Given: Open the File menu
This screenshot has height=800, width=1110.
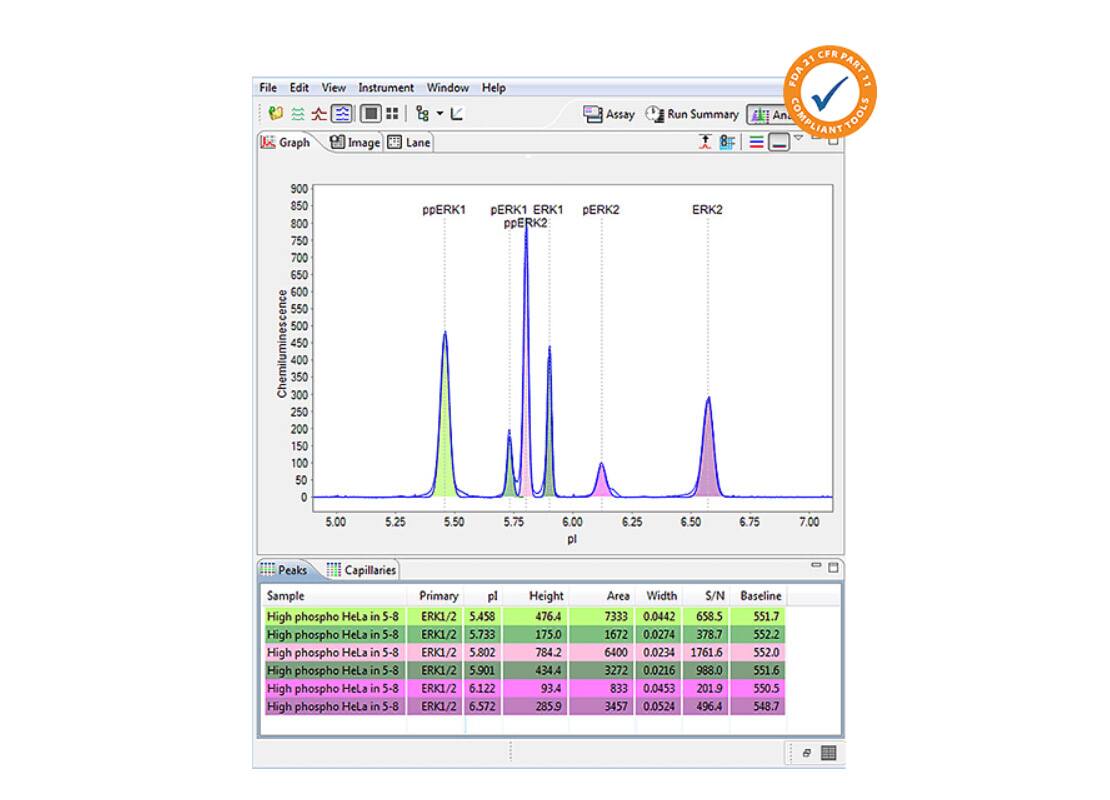Looking at the screenshot, I should [x=268, y=88].
